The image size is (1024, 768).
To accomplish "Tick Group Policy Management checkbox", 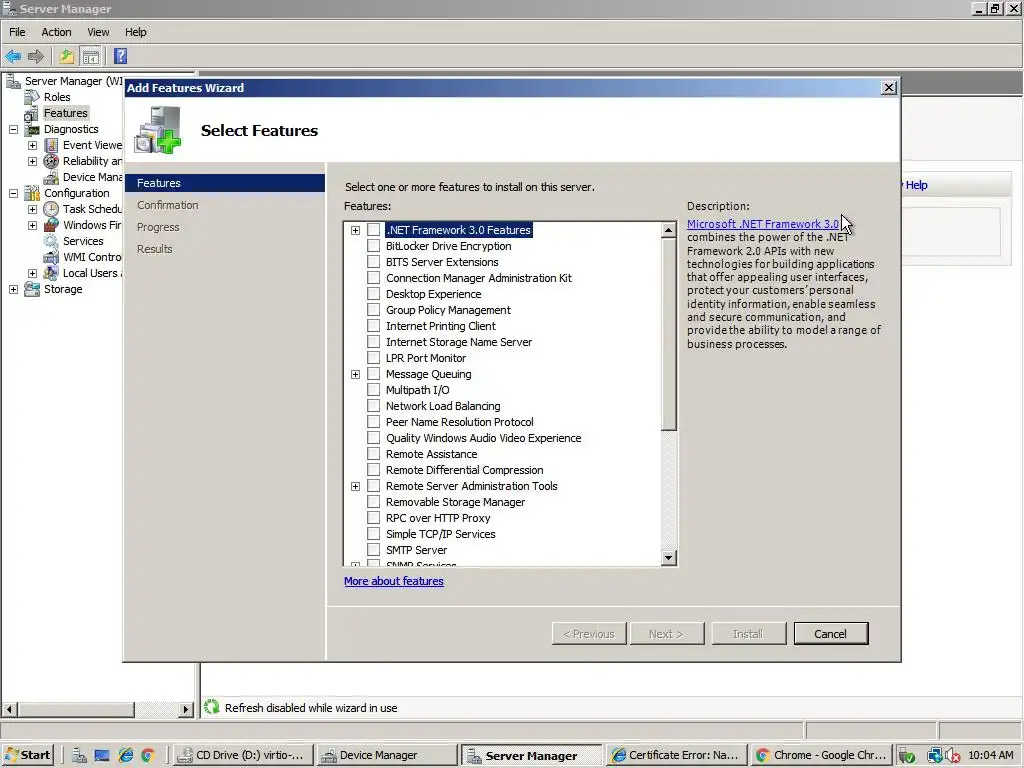I will tap(374, 310).
